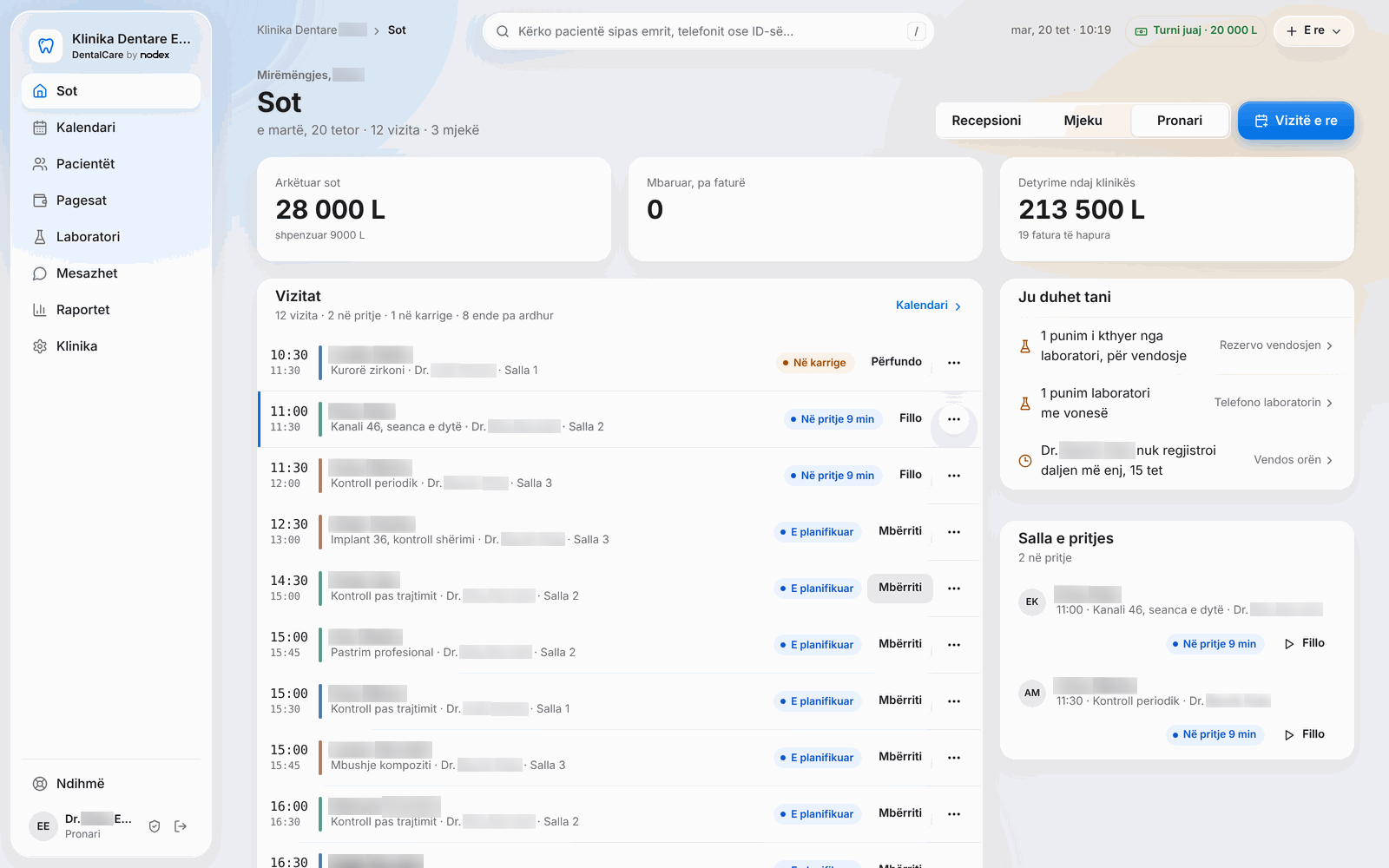
Task: Click the patient search field
Action: 708,31
